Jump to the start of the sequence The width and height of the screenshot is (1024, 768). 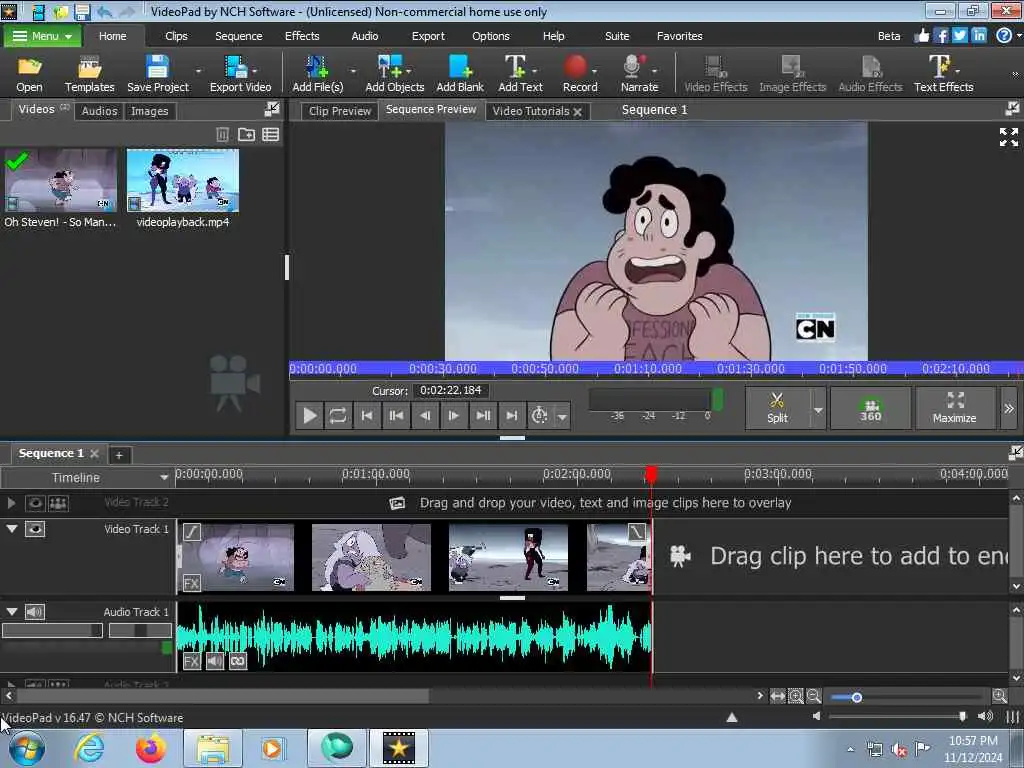point(367,415)
